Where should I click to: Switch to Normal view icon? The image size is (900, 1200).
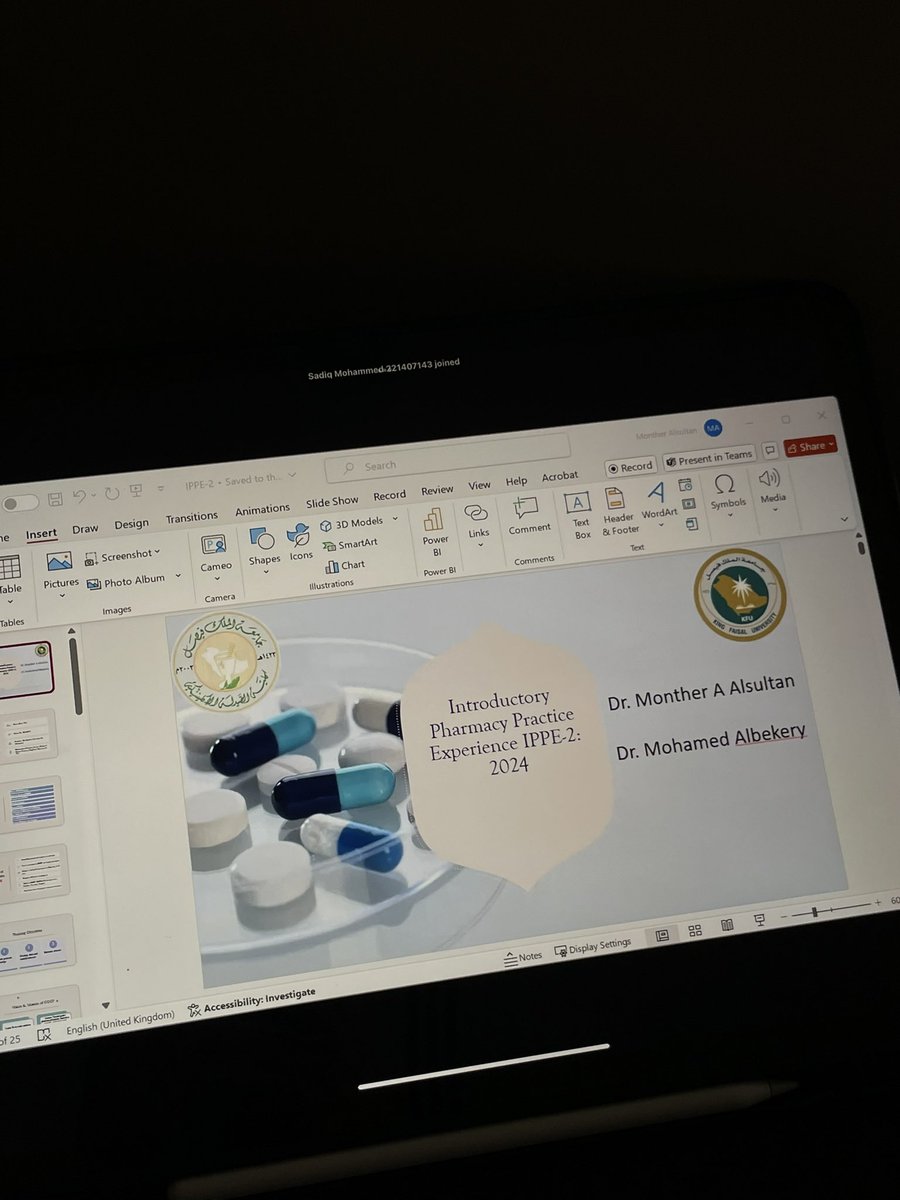[662, 936]
